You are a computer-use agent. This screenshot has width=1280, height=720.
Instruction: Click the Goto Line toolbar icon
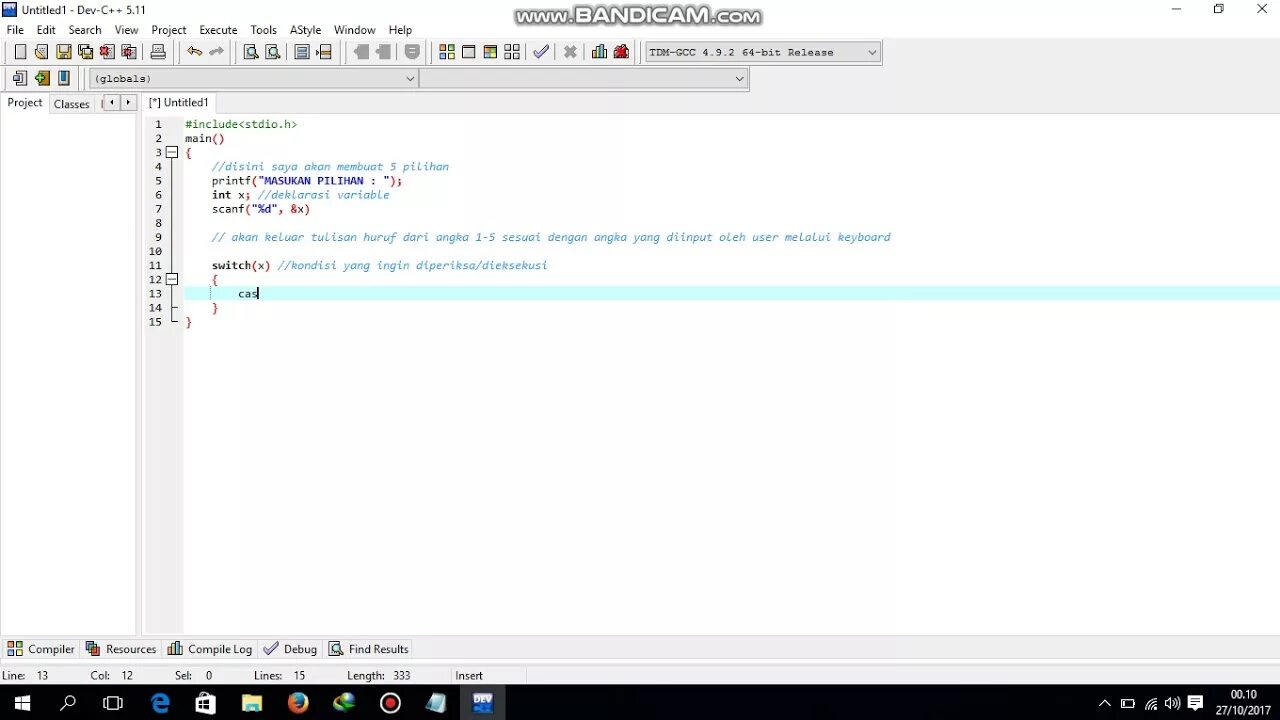[324, 52]
